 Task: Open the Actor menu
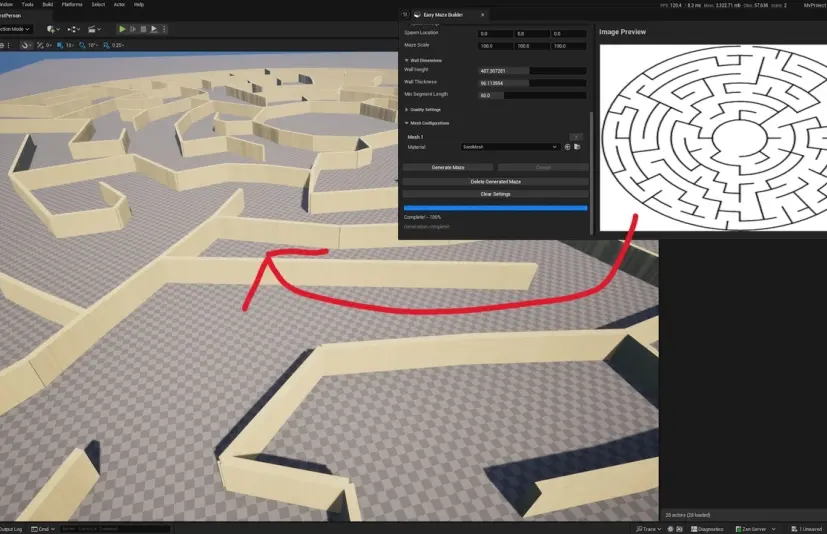tap(119, 4)
